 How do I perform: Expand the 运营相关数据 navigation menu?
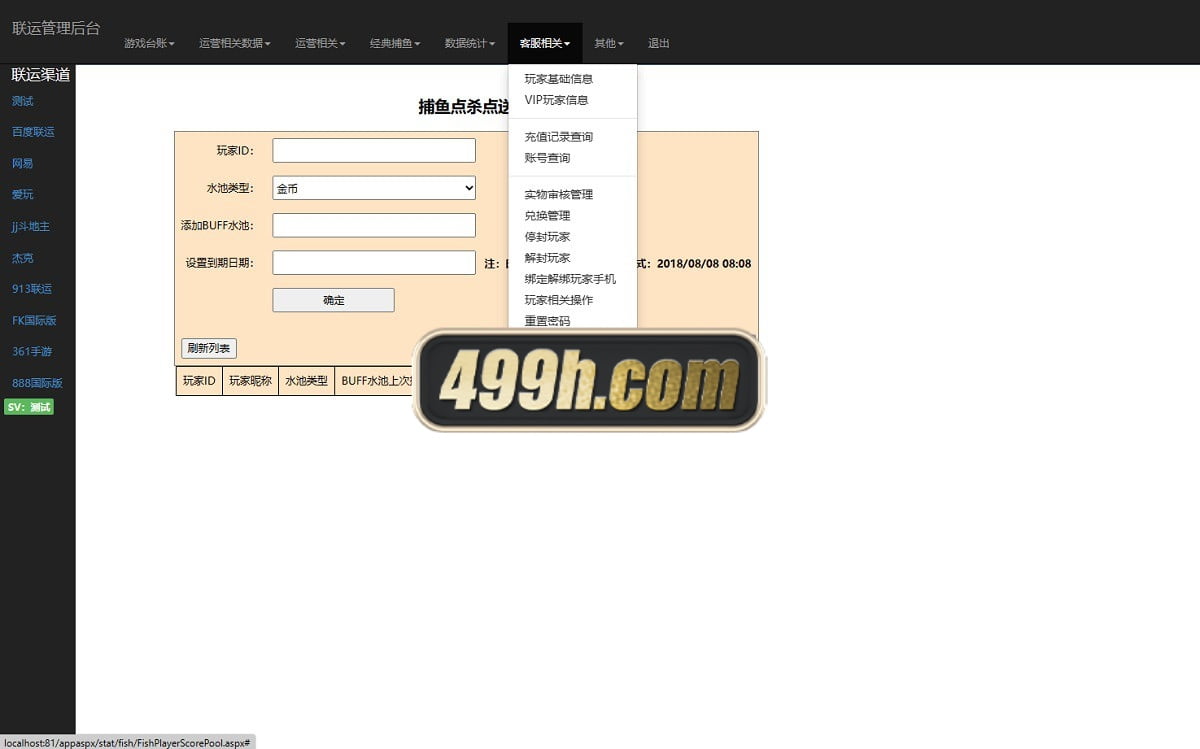point(235,44)
